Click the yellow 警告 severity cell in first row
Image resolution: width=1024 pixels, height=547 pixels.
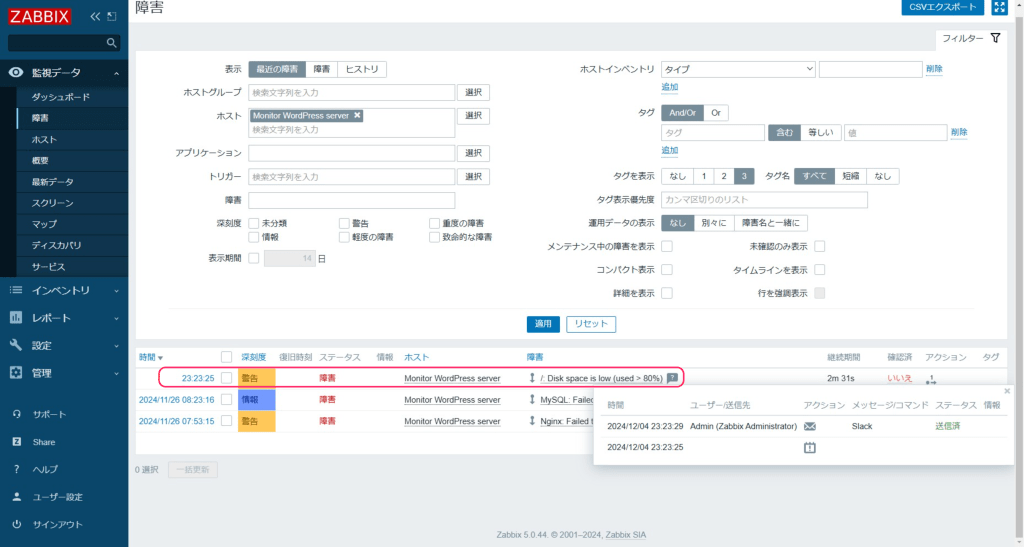[256, 378]
